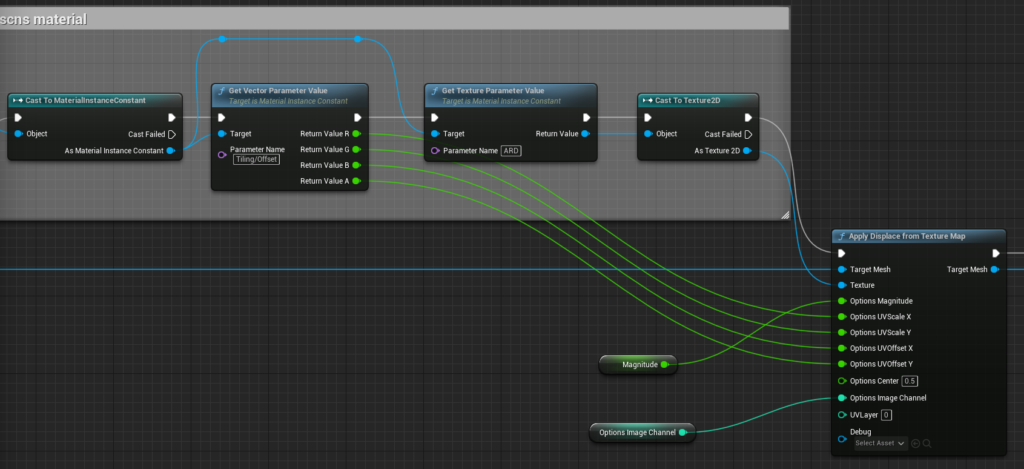Screen dimensions: 1024x469
Task: Click the Object pin on Cast To Texture2D
Action: 648,134
